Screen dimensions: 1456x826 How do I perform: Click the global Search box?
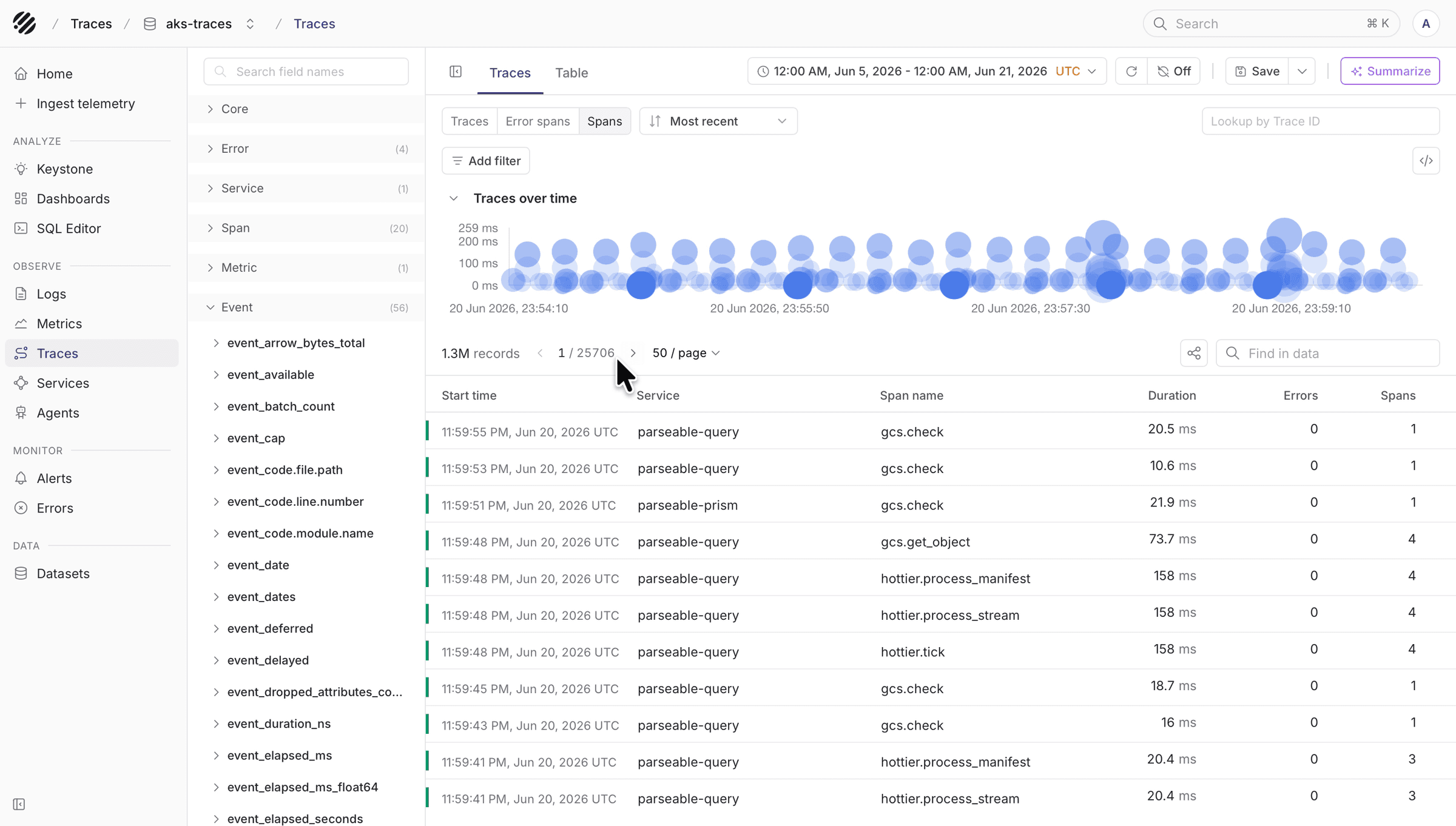(x=1271, y=24)
